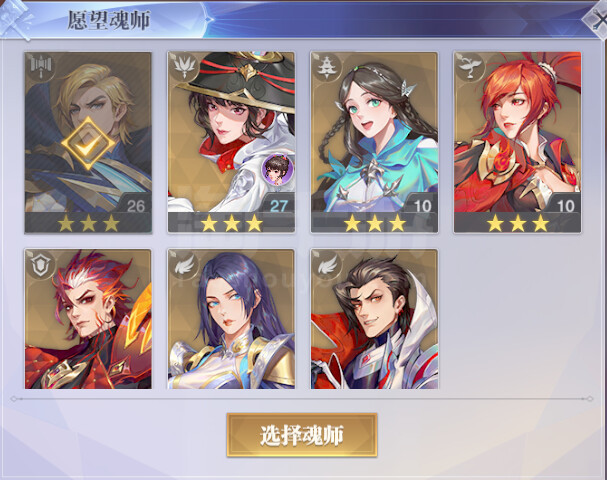Choose the blue-haired woman in silver armor
The width and height of the screenshot is (607, 480).
(231, 319)
